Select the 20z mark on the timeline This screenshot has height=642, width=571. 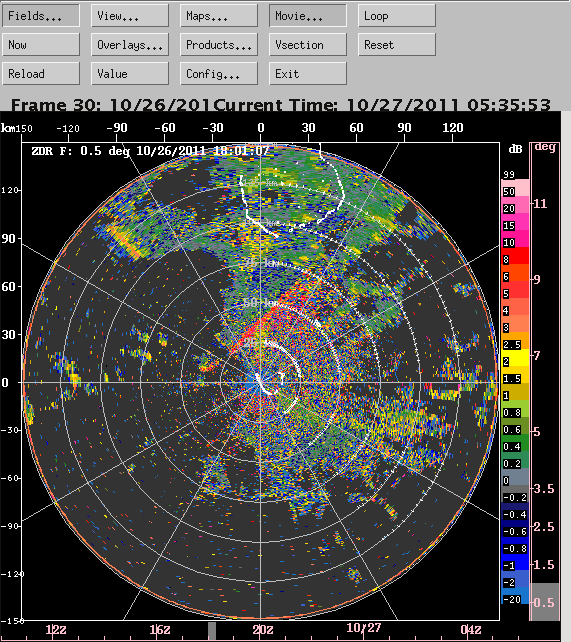tap(262, 629)
